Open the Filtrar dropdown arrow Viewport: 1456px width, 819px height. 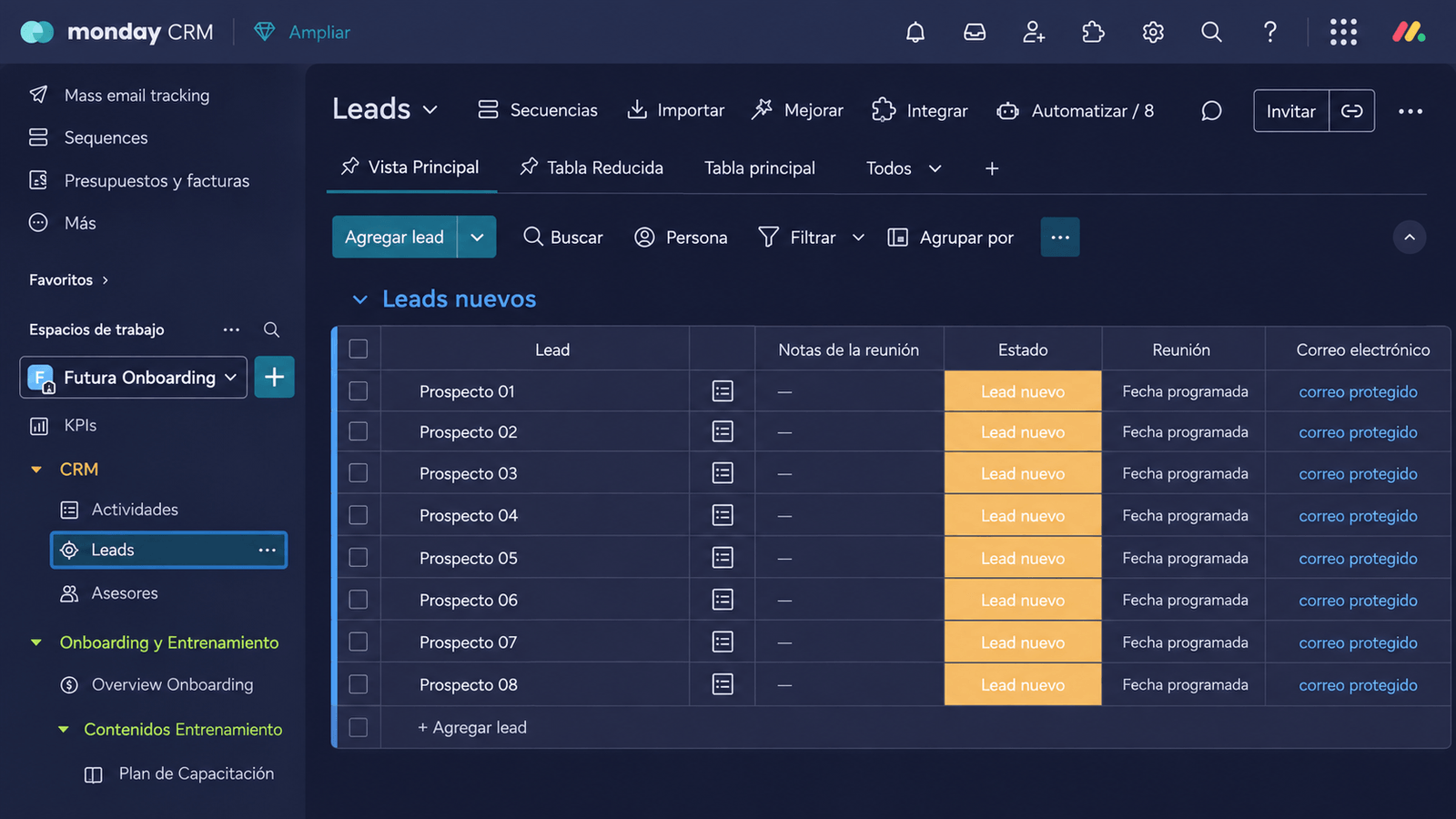(x=858, y=238)
